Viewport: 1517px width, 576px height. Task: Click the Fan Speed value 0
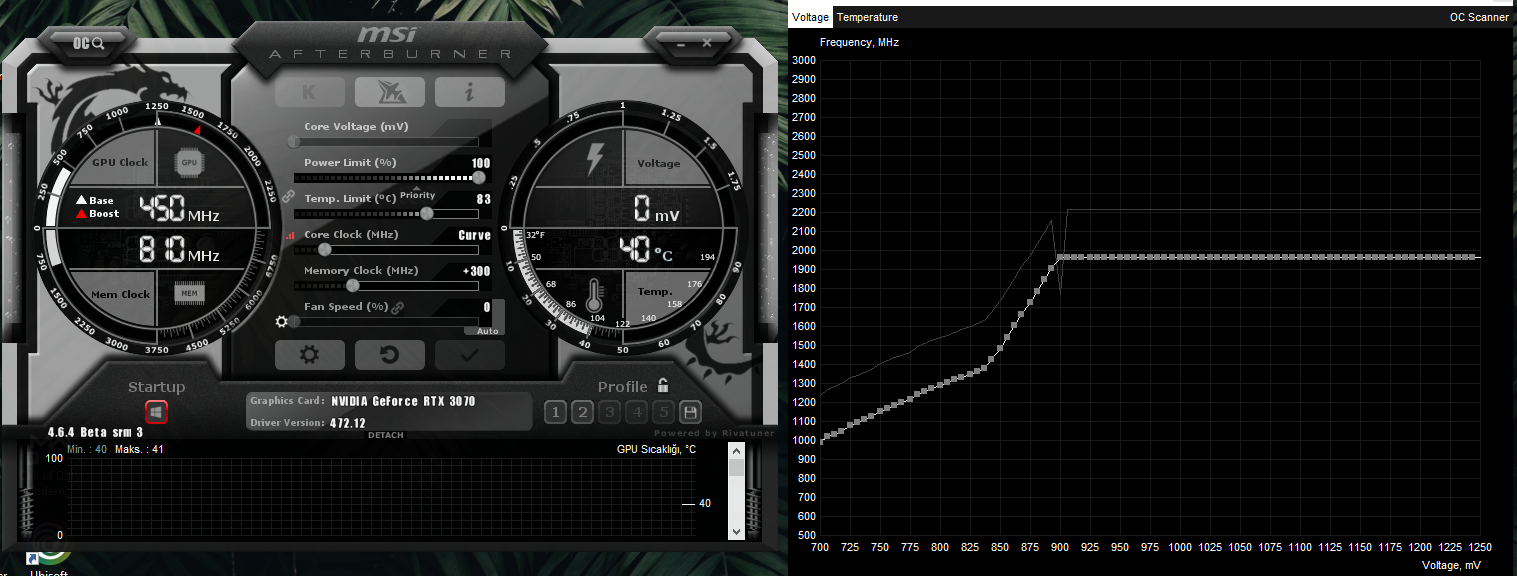(487, 307)
